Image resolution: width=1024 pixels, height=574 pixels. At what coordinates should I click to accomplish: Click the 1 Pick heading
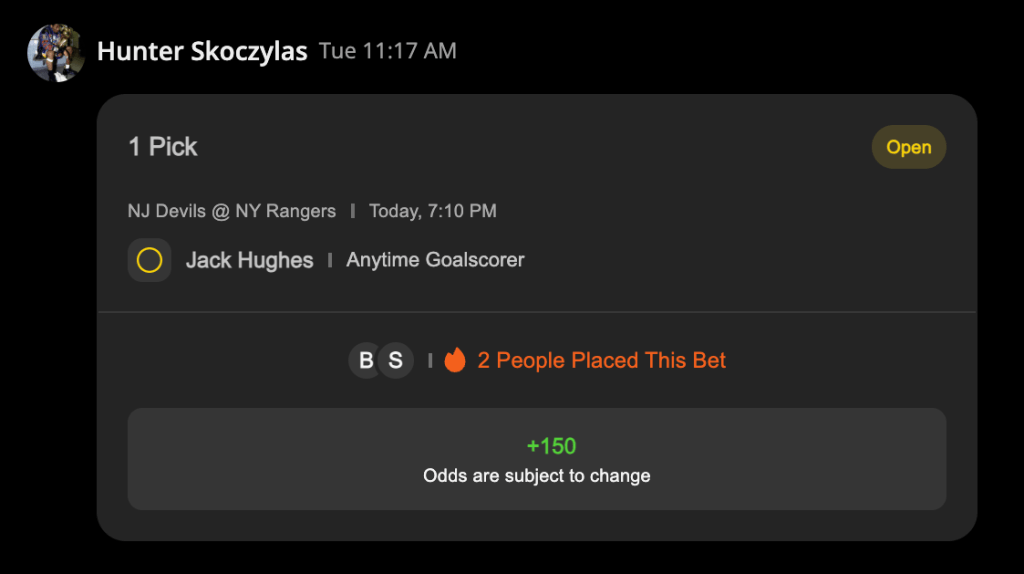[163, 147]
